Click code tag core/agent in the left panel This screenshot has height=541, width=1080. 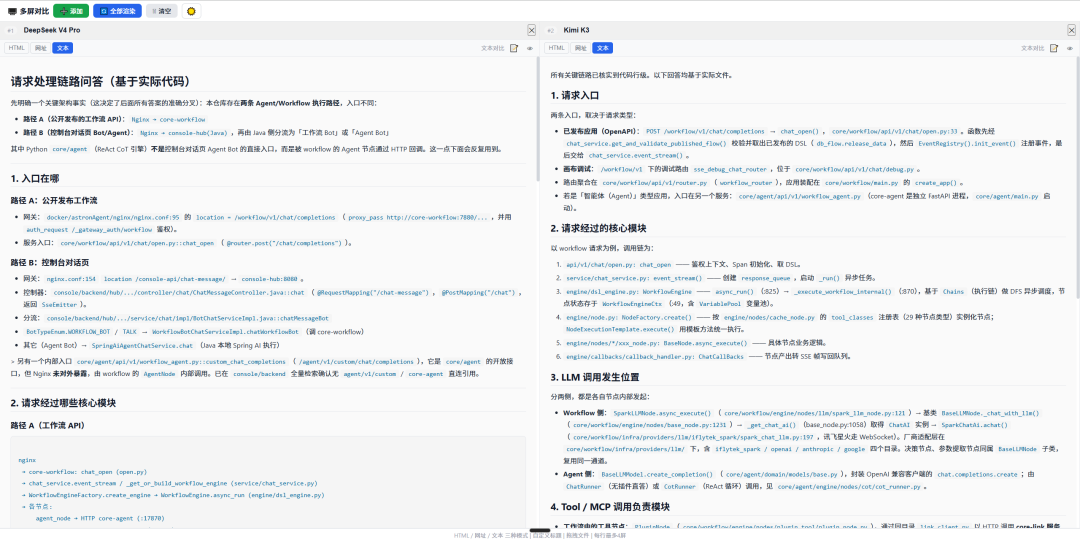[68, 148]
